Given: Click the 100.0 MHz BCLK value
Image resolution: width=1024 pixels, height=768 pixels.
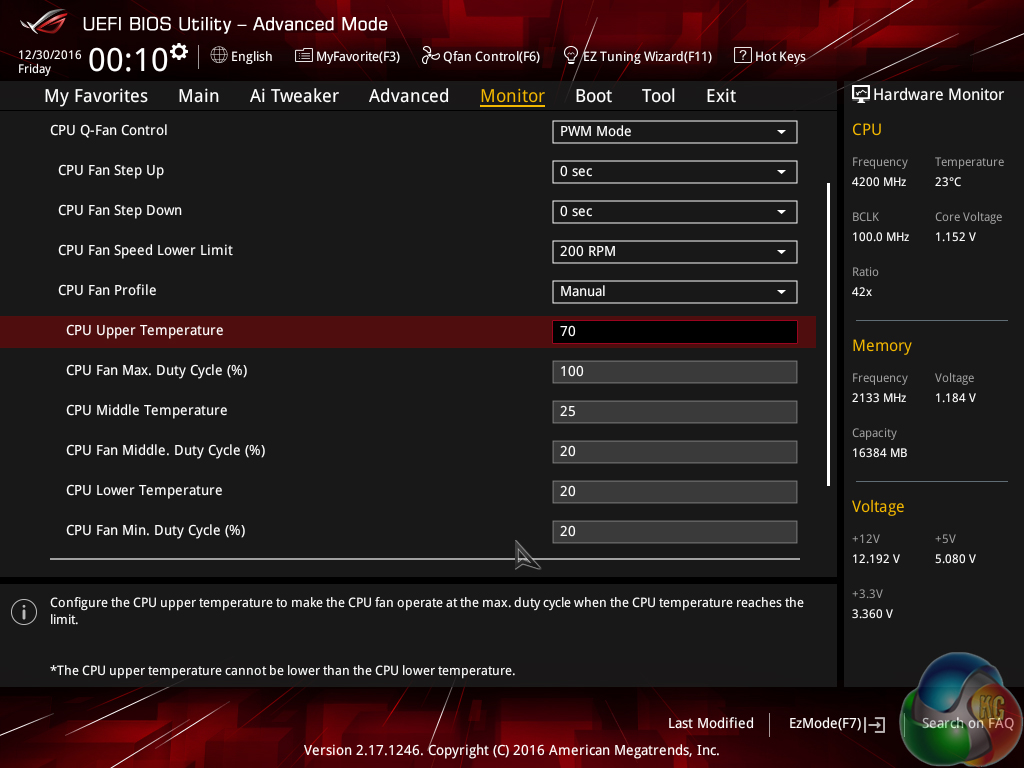Looking at the screenshot, I should 880,237.
